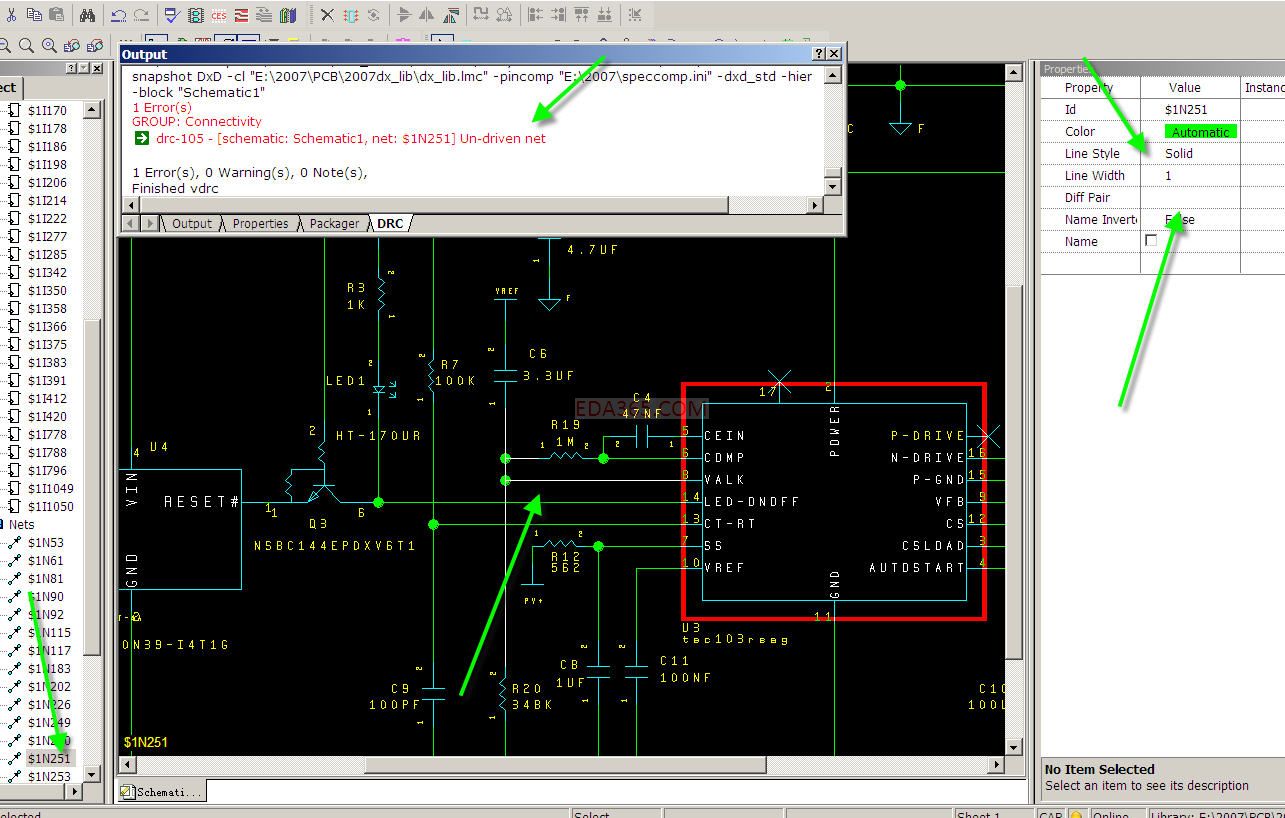Click the Paste clipboard icon

57,15
